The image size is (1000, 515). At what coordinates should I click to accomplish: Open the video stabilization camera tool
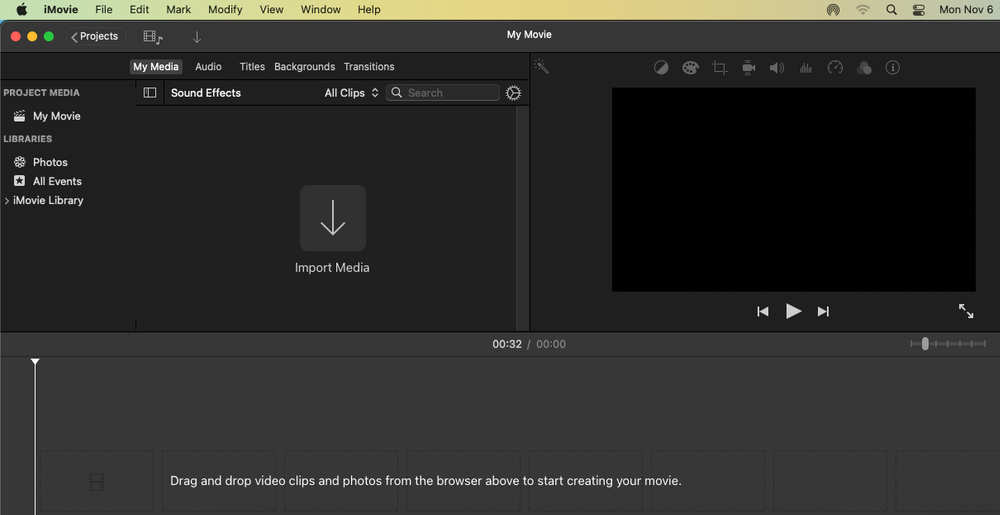click(749, 68)
